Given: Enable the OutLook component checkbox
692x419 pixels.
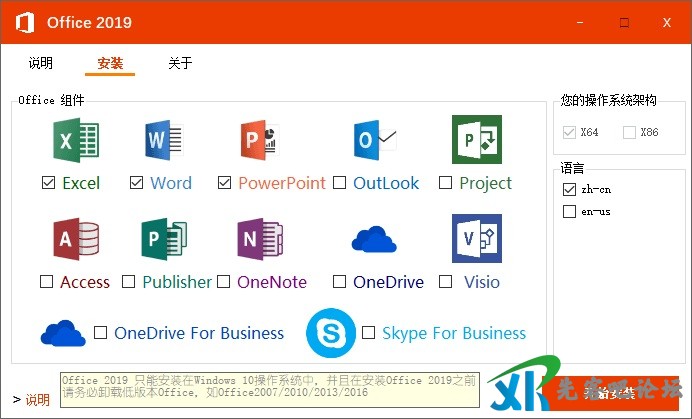Looking at the screenshot, I should coord(340,183).
